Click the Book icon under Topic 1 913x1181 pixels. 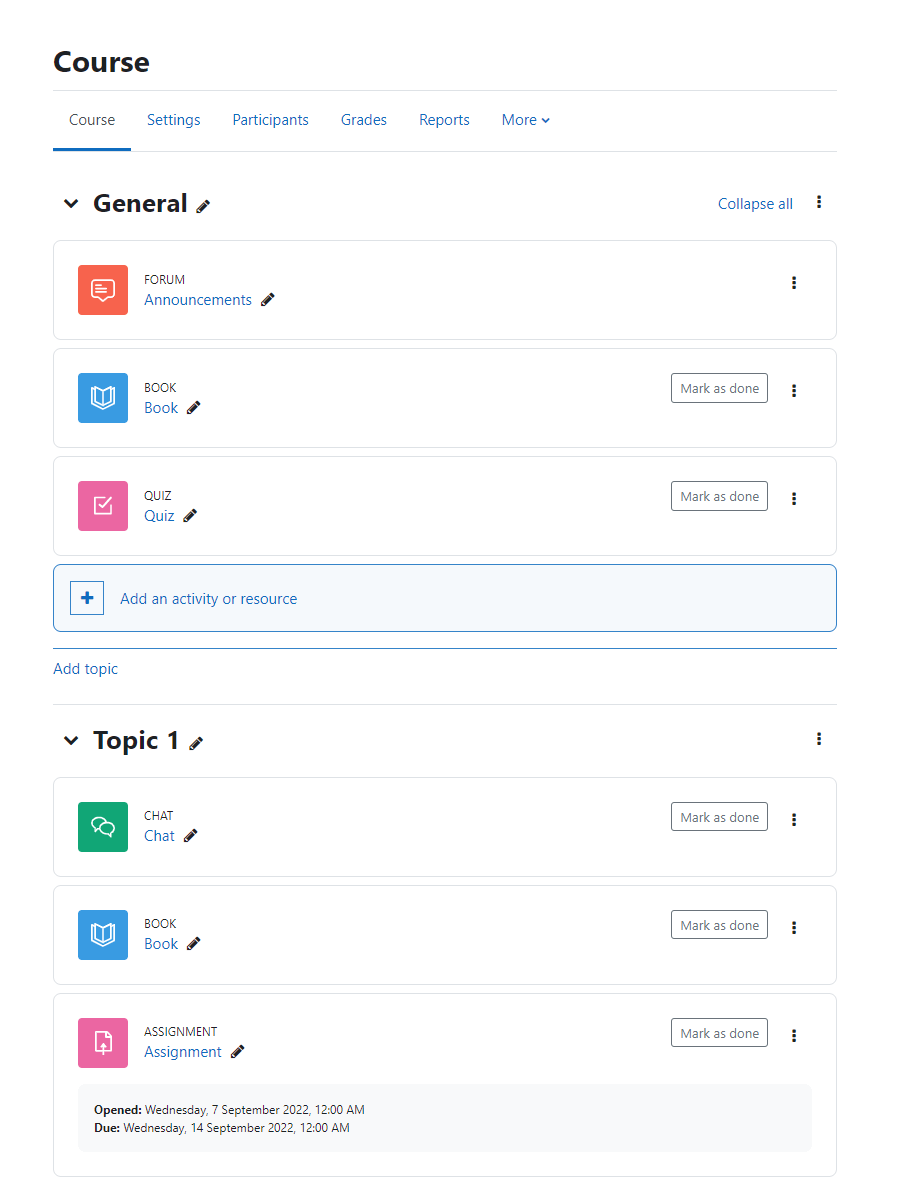pyautogui.click(x=102, y=935)
